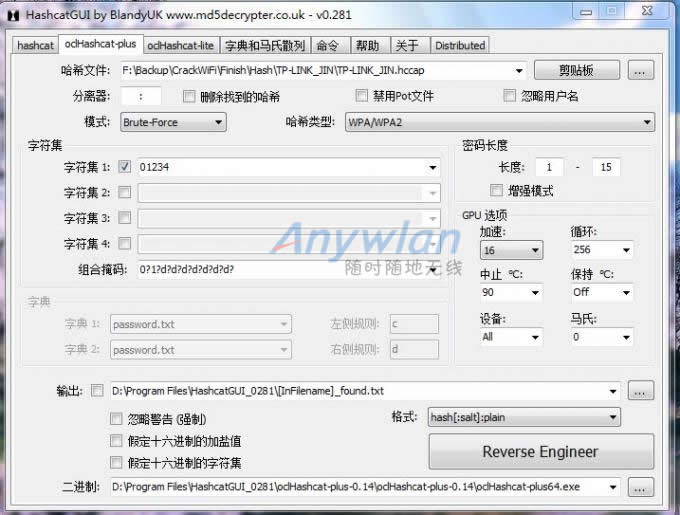Select the oclHashcat-plus tab
680x515 pixels.
[x=100, y=44]
